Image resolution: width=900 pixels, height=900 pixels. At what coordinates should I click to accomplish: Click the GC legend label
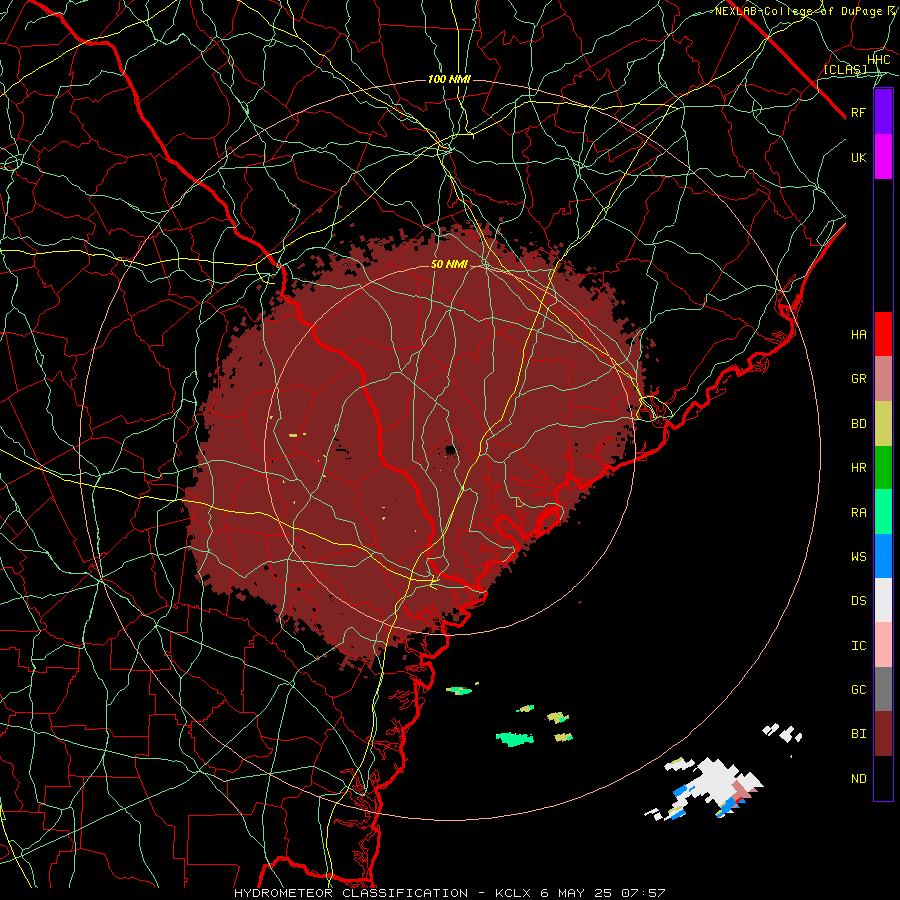[858, 690]
